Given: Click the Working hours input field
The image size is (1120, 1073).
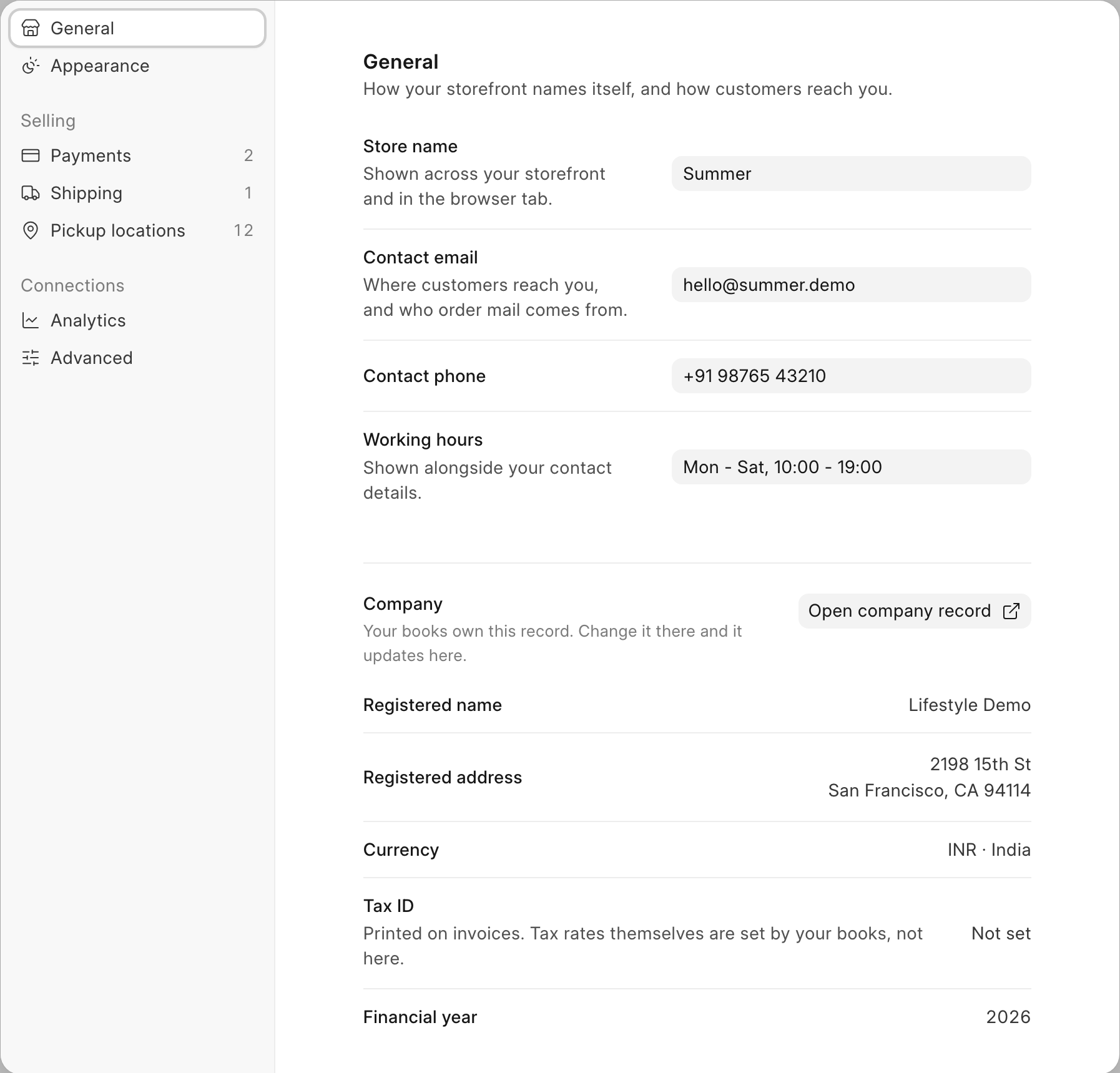Looking at the screenshot, I should click(852, 467).
